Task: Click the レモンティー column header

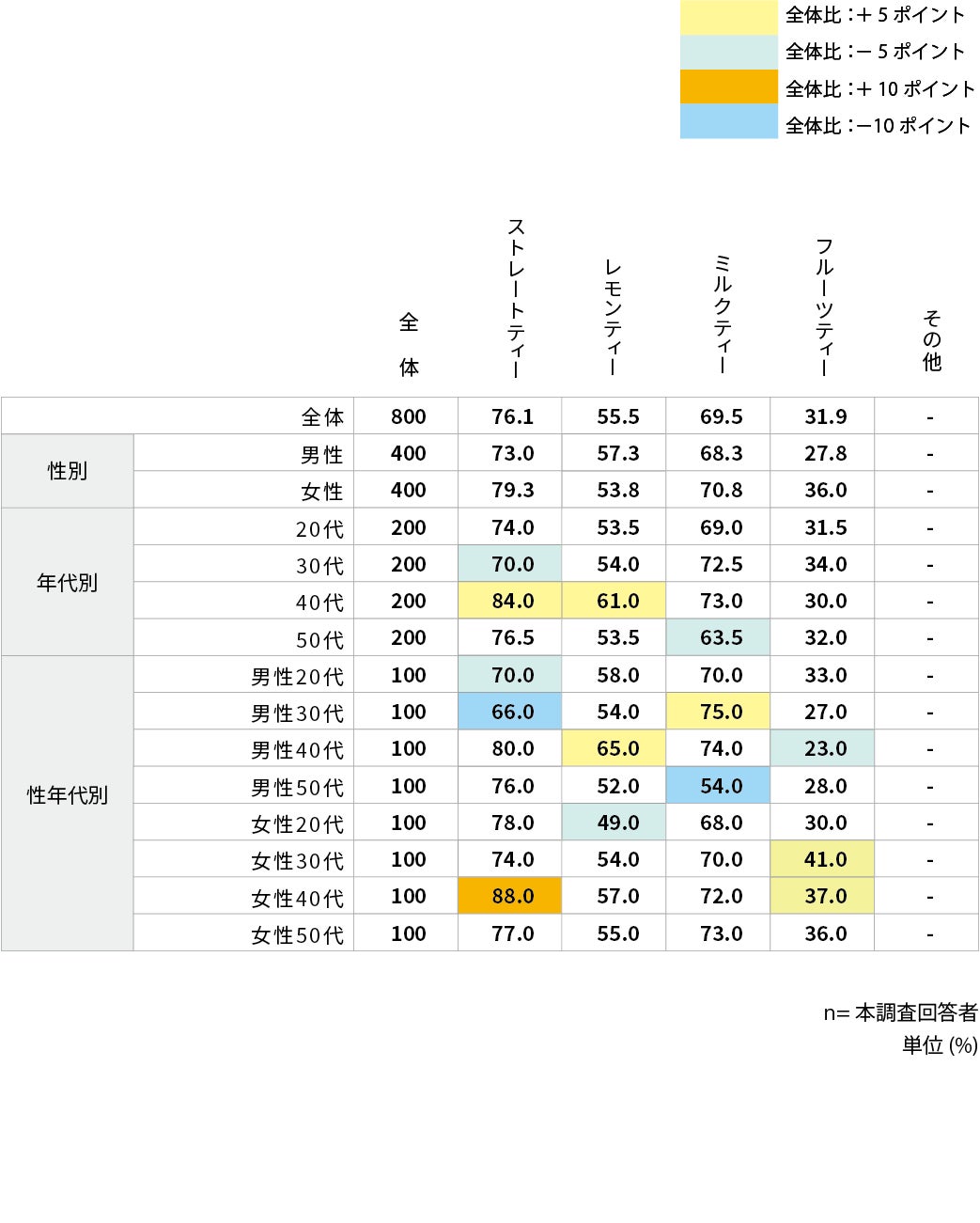Action: click(613, 318)
